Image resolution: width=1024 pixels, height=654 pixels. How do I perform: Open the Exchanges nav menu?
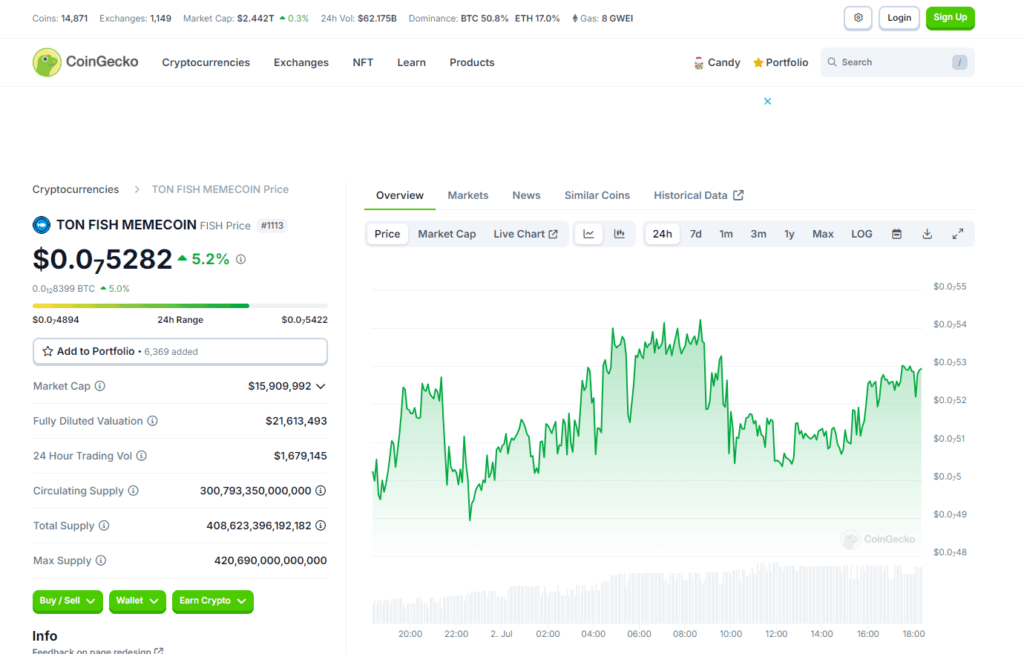tap(301, 63)
